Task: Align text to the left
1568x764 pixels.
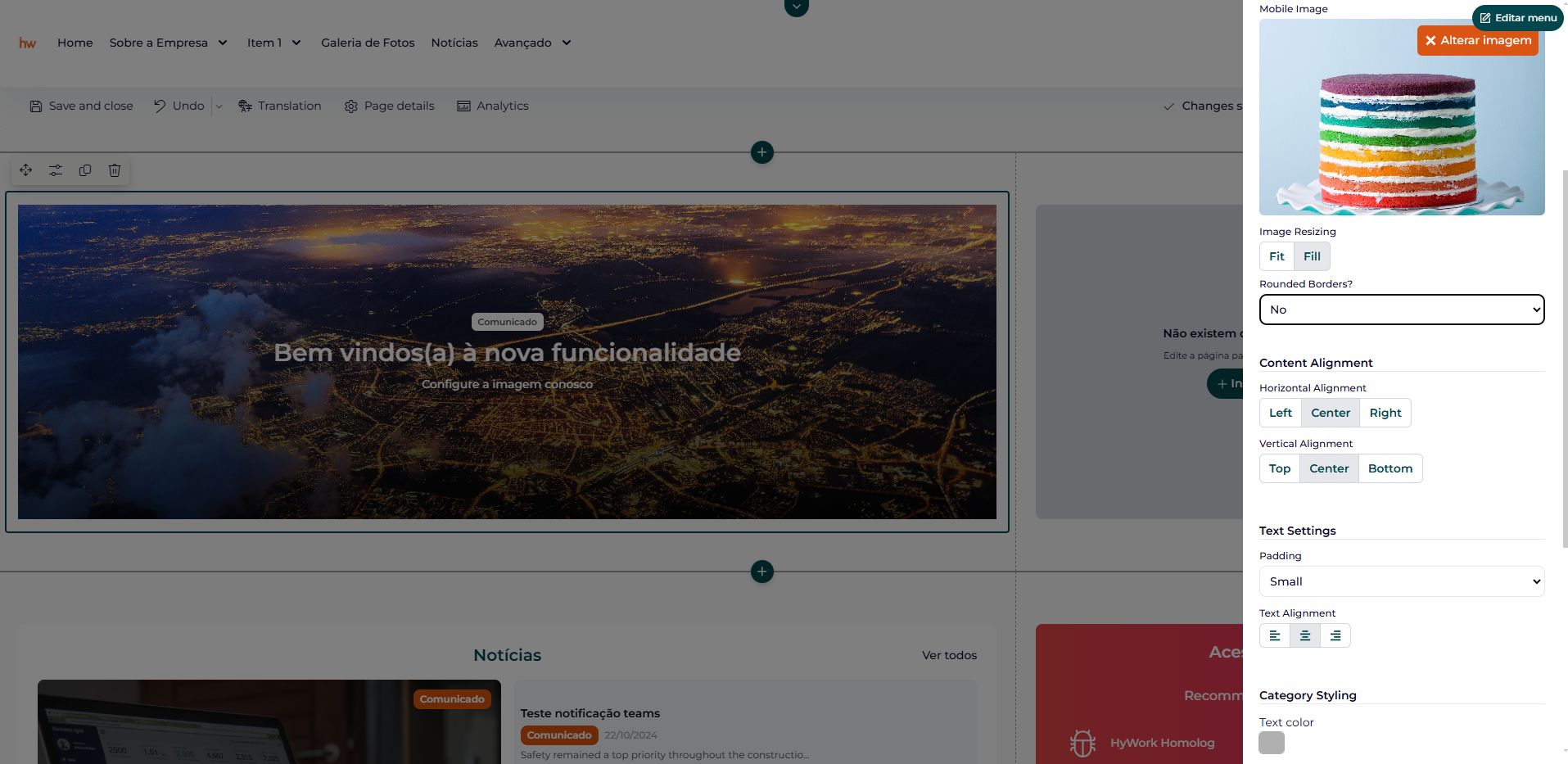Action: click(x=1274, y=635)
